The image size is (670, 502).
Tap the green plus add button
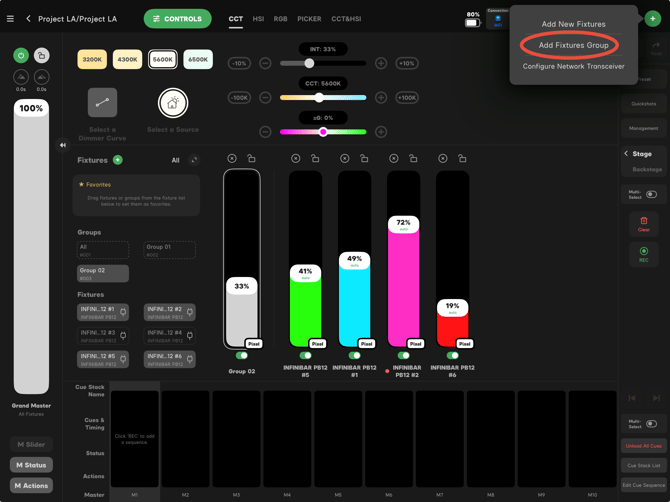click(652, 19)
